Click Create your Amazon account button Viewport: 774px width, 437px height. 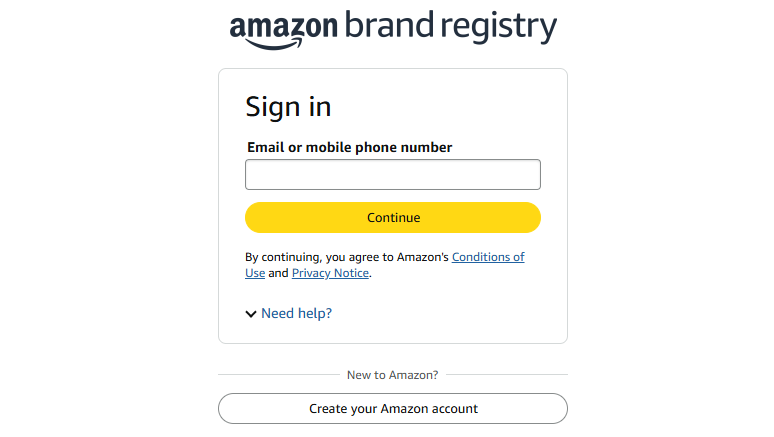[393, 408]
